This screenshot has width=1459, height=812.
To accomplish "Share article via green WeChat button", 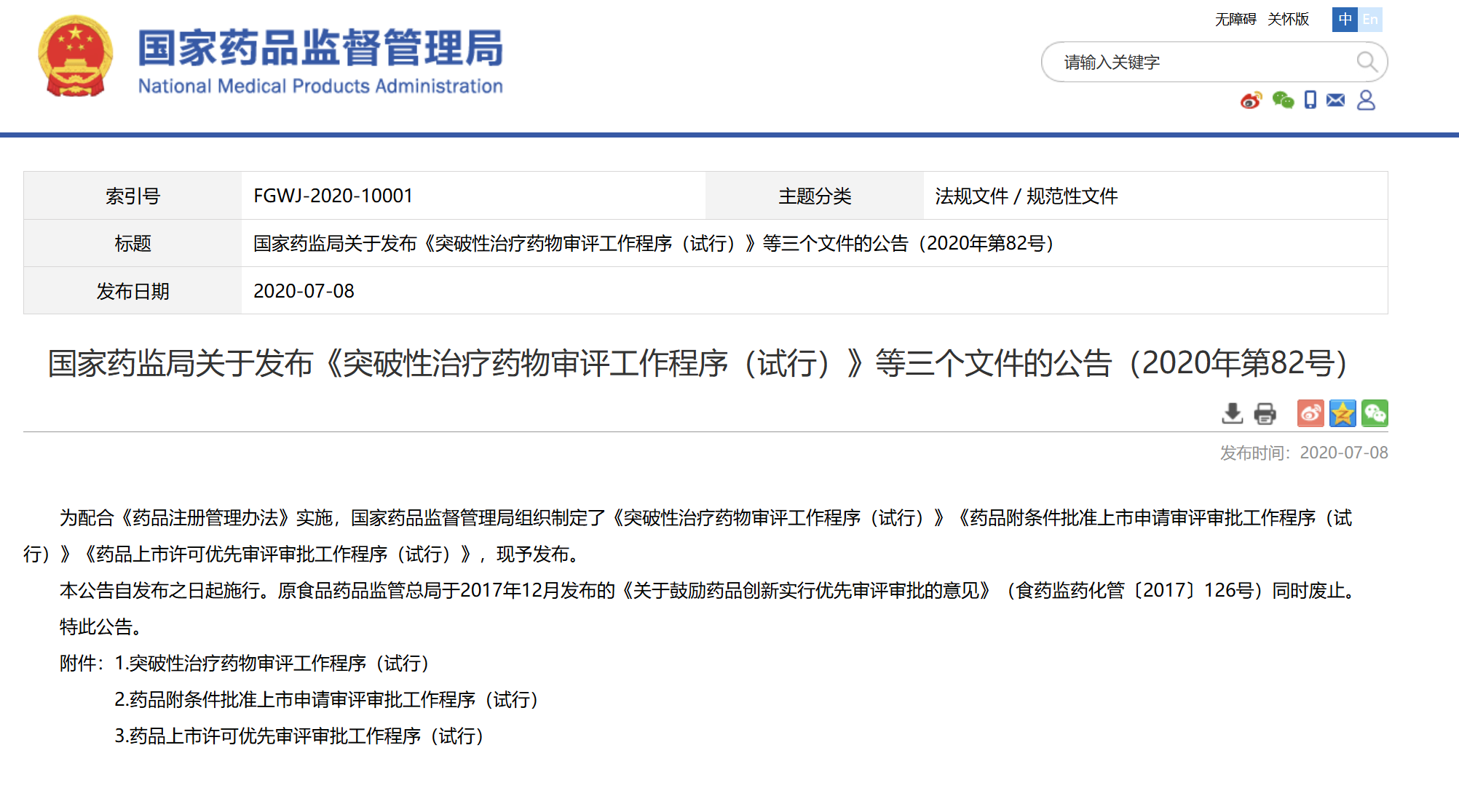I will point(1375,413).
